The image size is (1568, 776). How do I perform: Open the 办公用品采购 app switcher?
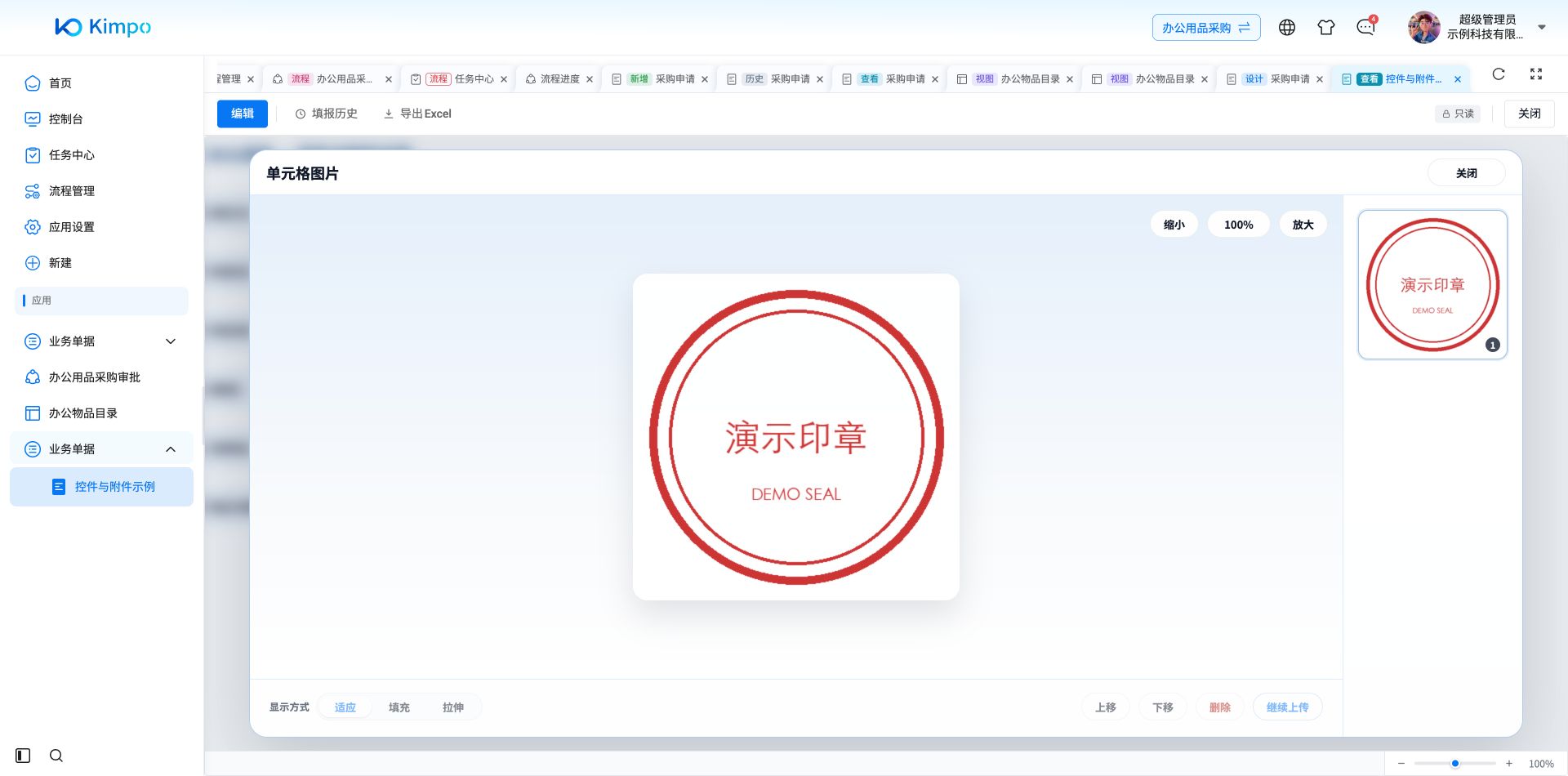(1206, 28)
